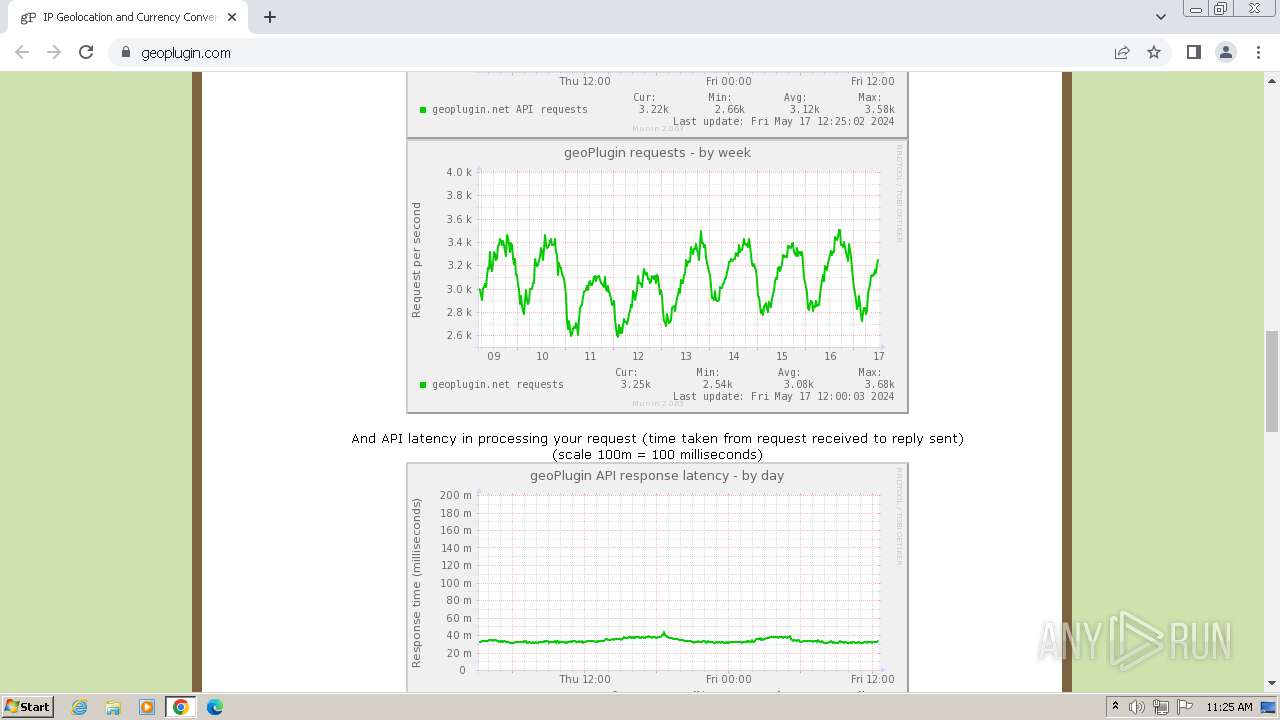The image size is (1280, 720).
Task: Open Windows Media Player taskbar icon
Action: (x=147, y=707)
